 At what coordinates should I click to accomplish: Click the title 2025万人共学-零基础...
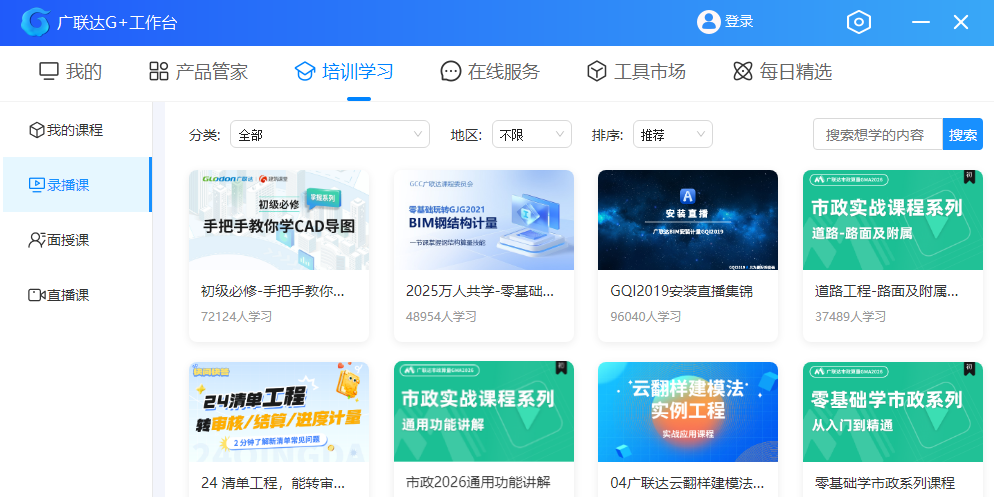coord(480,292)
